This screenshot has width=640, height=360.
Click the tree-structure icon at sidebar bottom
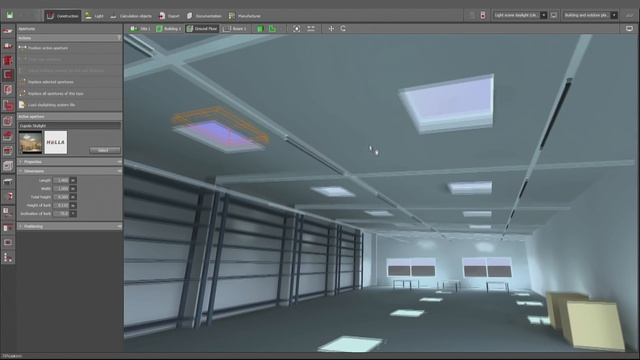(8, 258)
